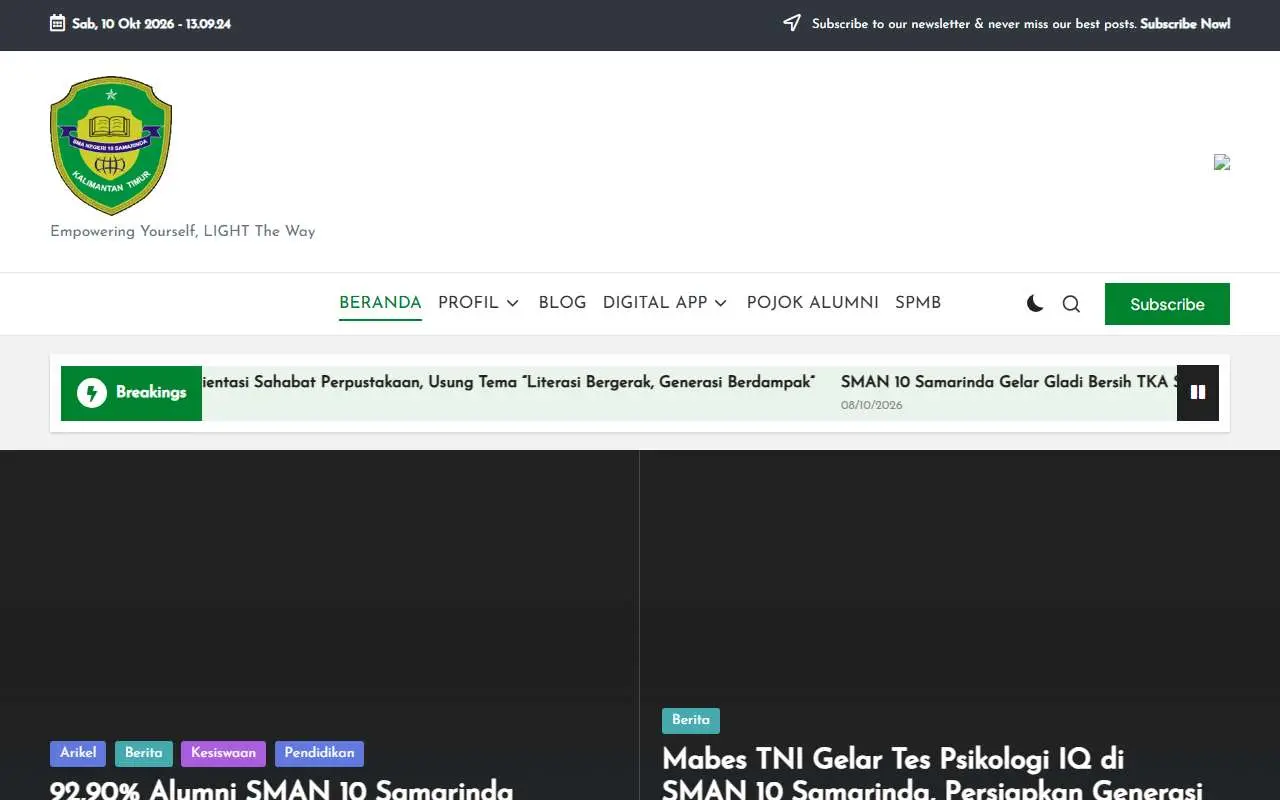Open the SPMB menu item
1280x800 pixels.
[x=918, y=303]
